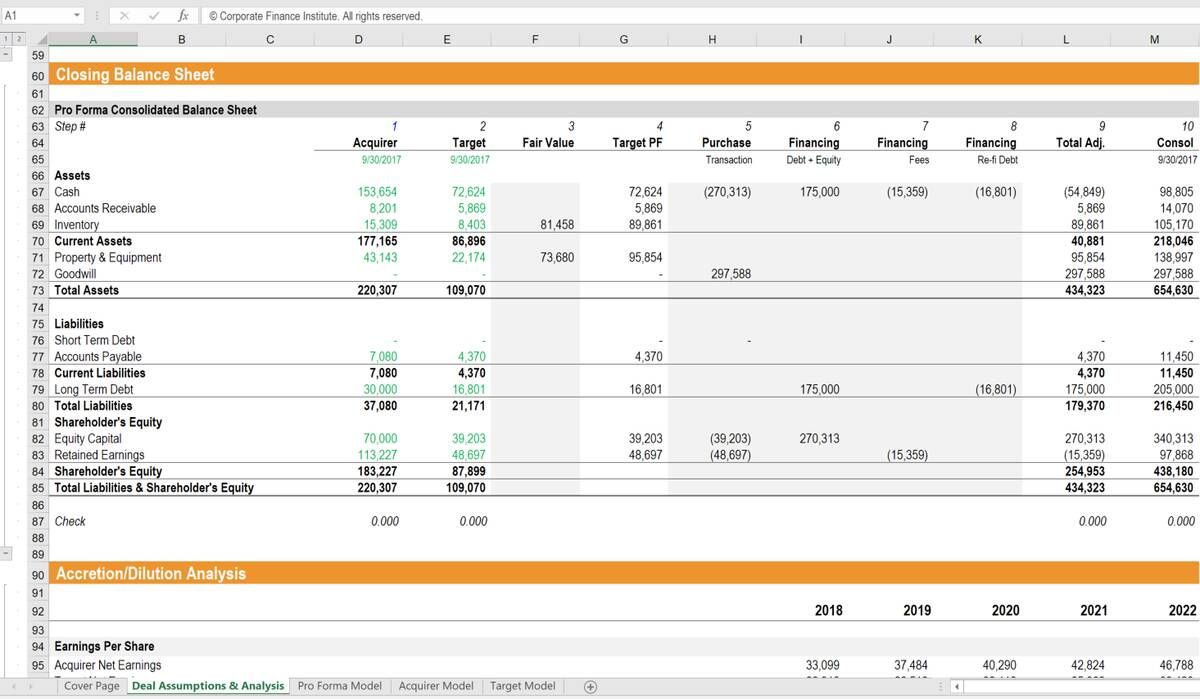The image size is (1200, 699).
Task: Switch to the Cover Page sheet tab
Action: (x=91, y=686)
